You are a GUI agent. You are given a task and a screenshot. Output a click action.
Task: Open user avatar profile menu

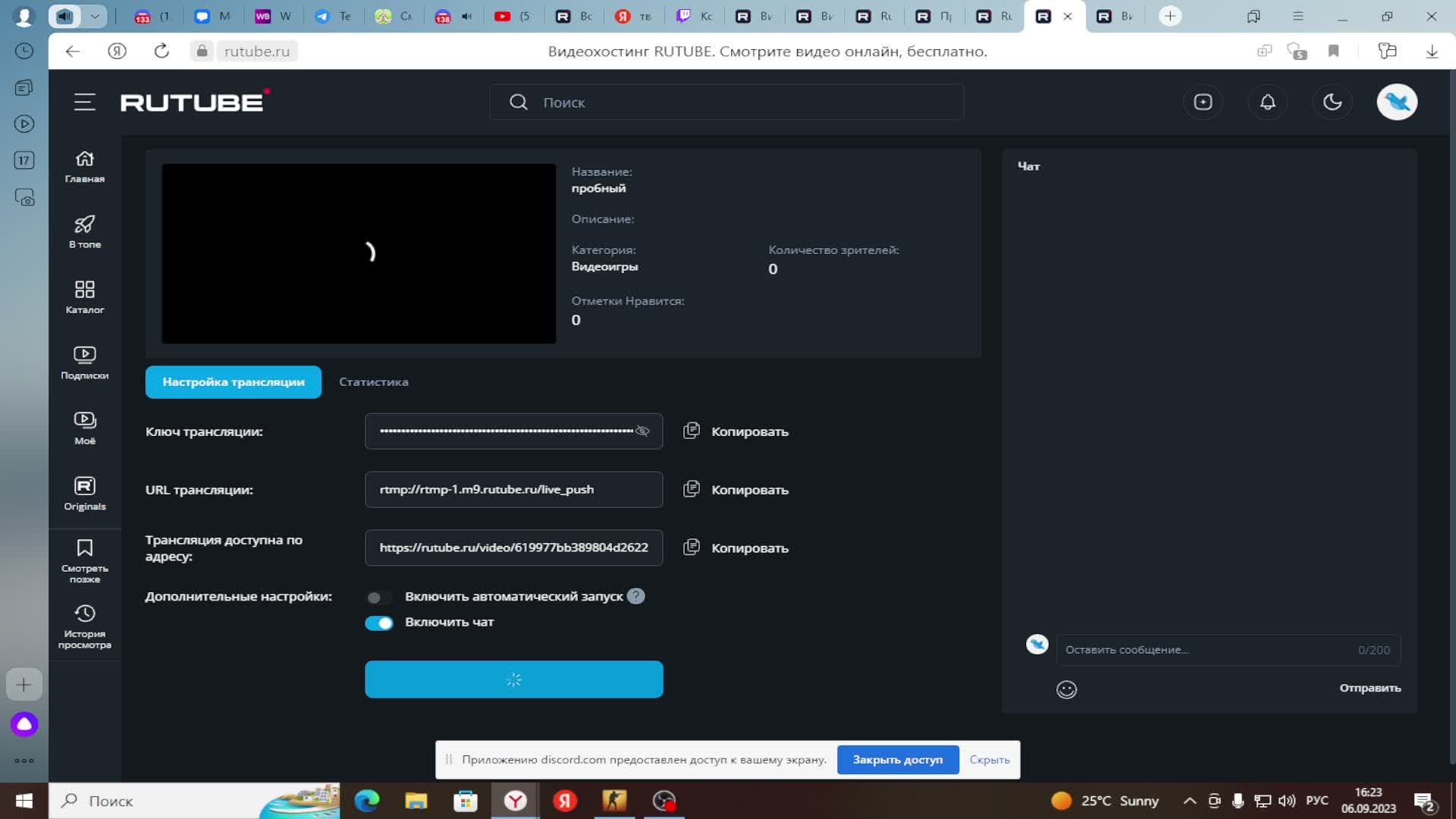(1397, 102)
